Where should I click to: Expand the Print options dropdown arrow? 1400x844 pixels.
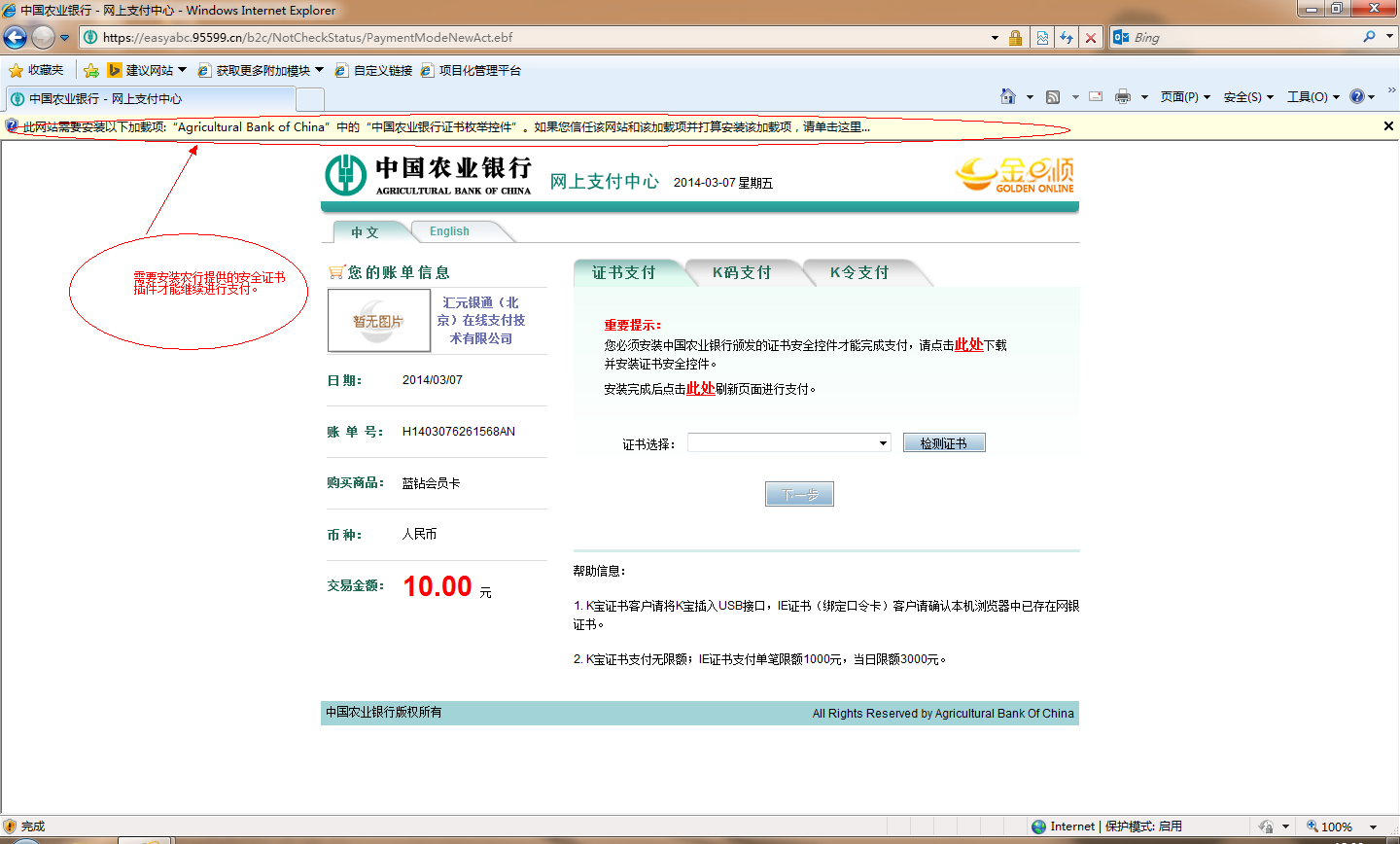pos(1144,96)
